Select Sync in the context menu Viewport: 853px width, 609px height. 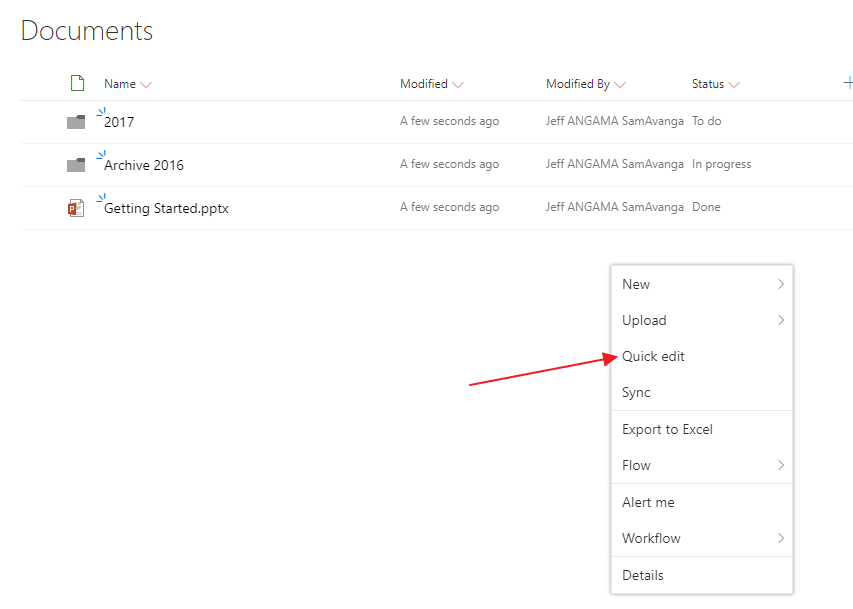[x=702, y=392]
